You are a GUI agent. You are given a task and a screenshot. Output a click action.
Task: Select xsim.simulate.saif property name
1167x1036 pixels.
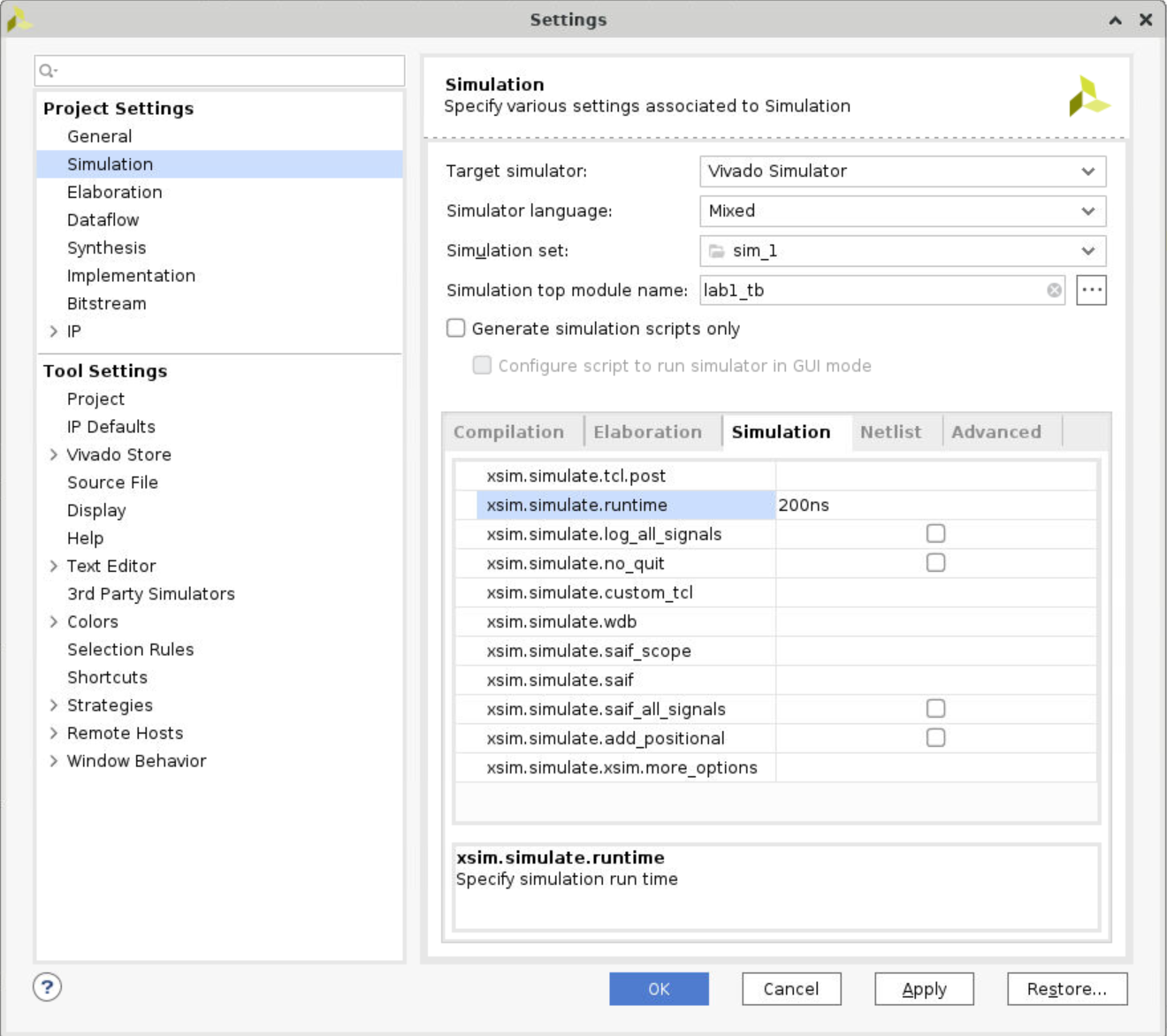[560, 680]
